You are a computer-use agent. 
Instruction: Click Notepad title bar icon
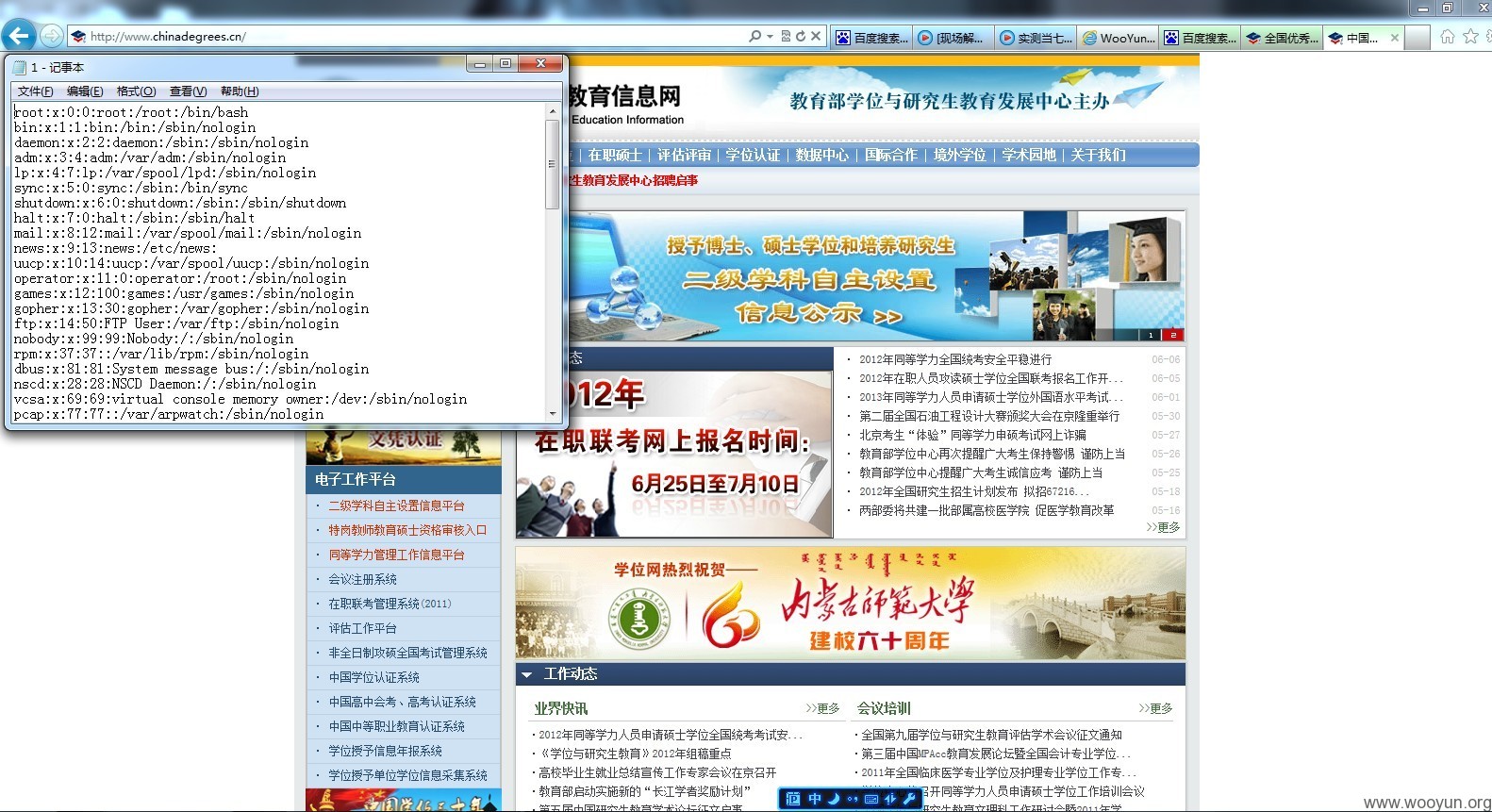point(19,67)
